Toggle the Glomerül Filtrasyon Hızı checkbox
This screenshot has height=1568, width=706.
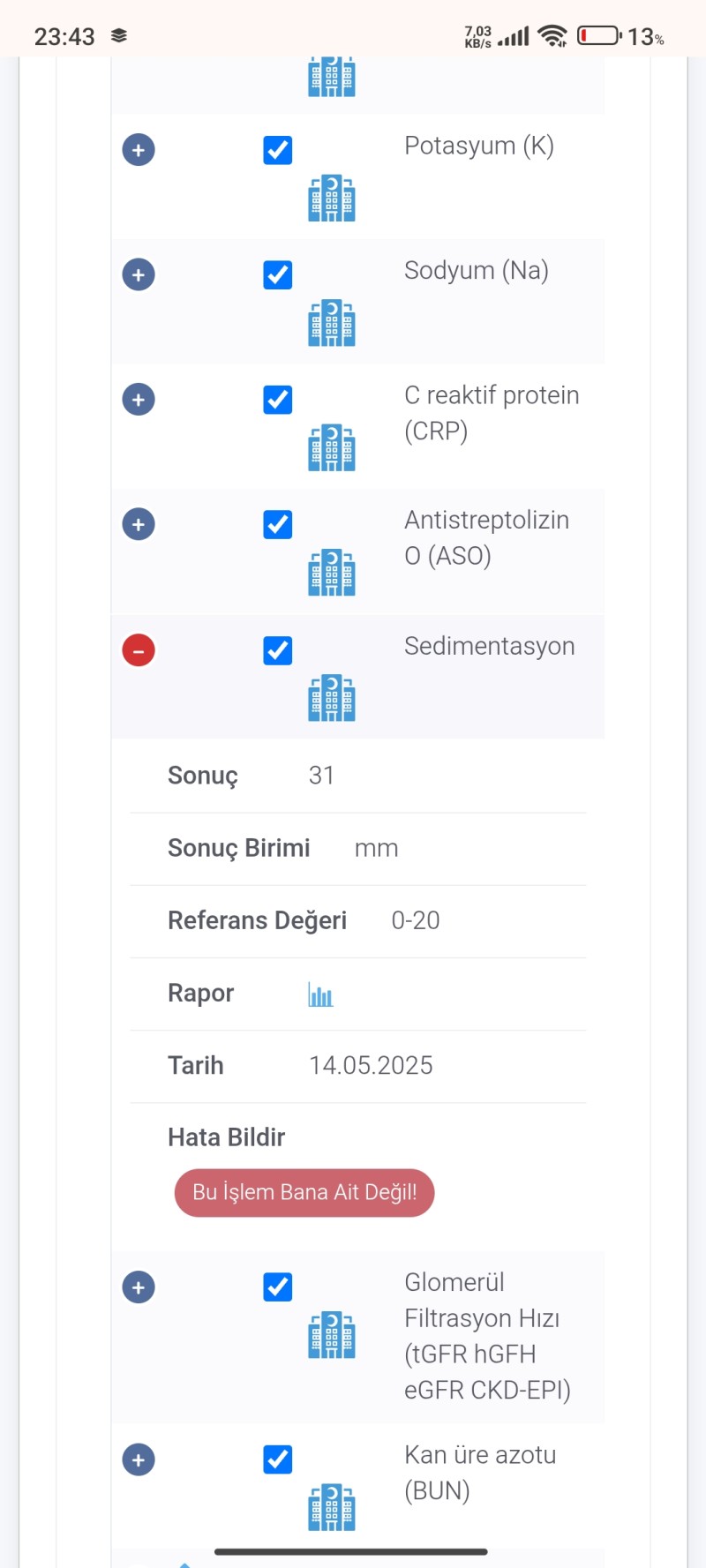coord(278,1287)
